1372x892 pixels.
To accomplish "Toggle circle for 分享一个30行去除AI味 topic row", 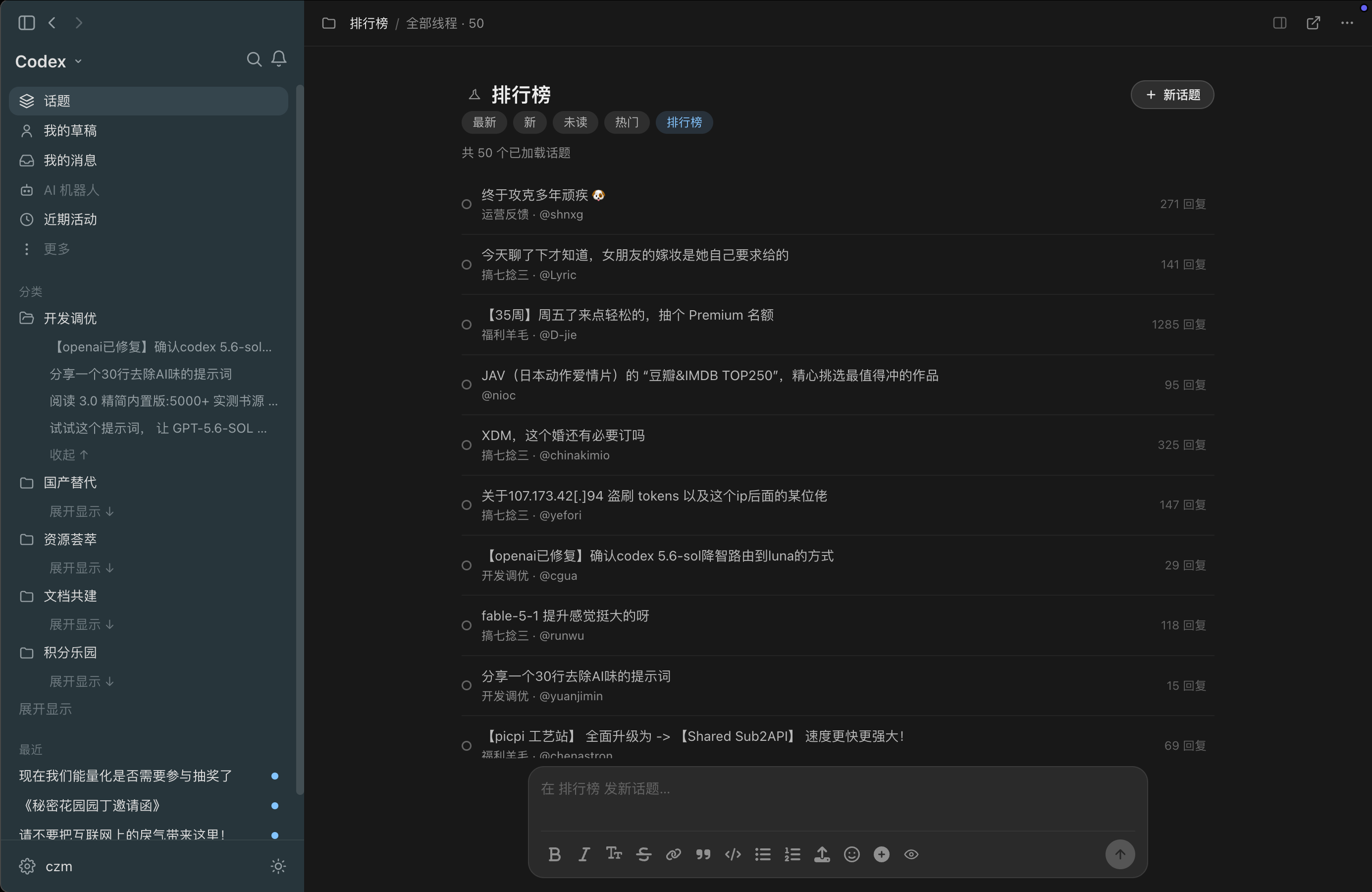I will point(467,685).
